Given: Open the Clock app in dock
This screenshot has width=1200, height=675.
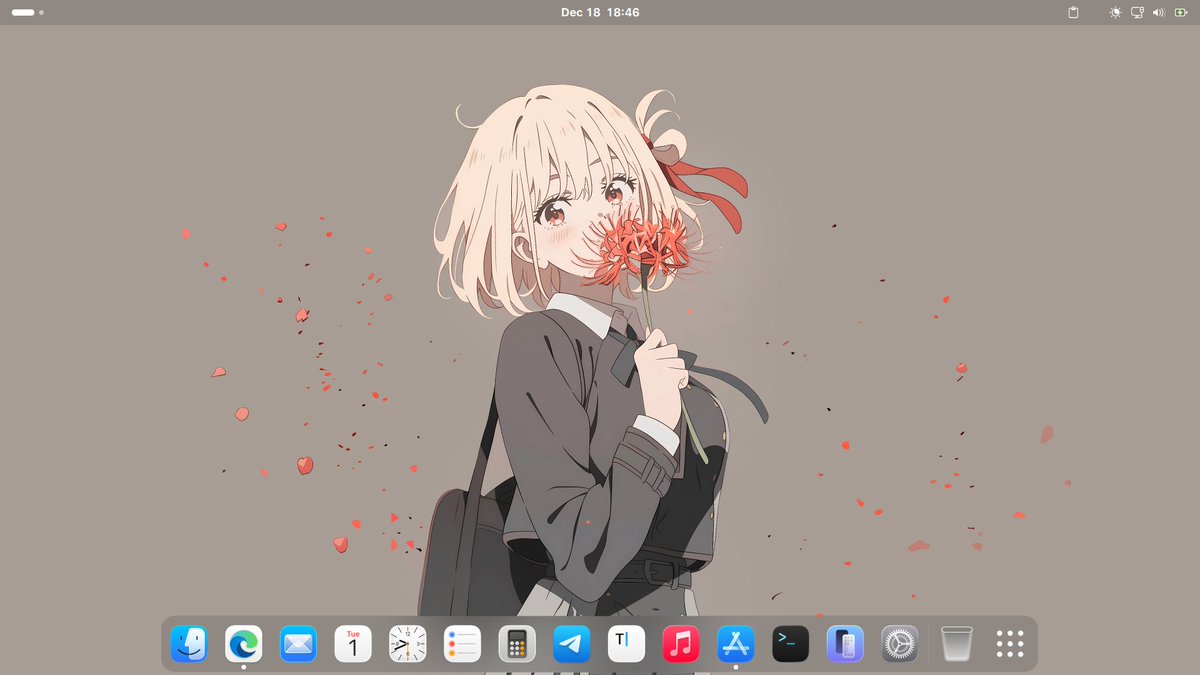Looking at the screenshot, I should [407, 644].
